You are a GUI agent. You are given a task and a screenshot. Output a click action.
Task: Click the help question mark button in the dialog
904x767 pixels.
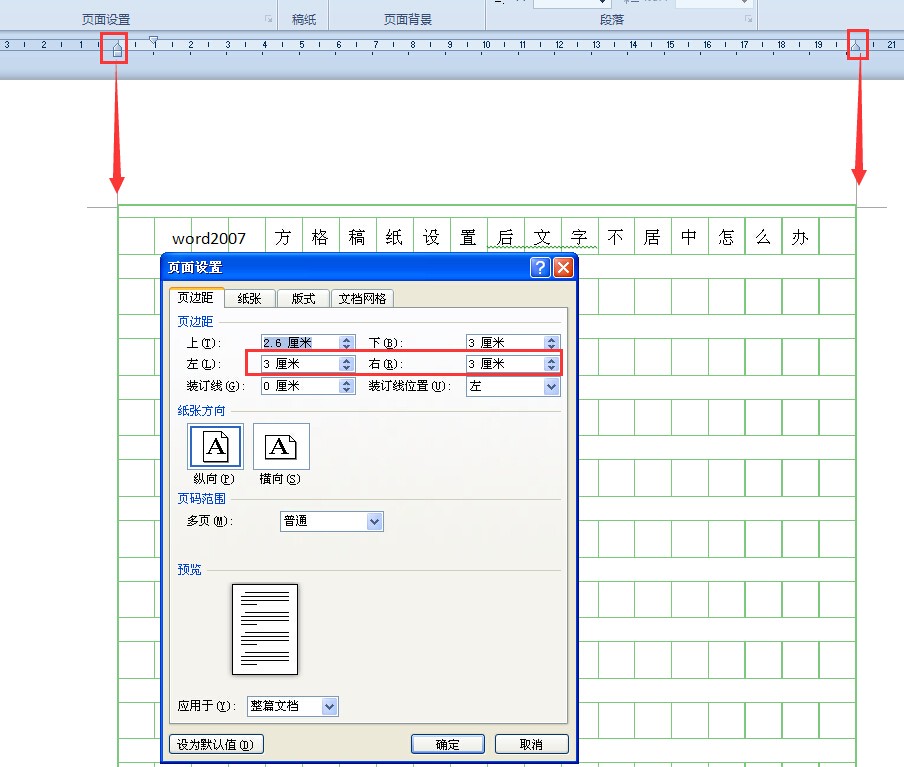[x=540, y=268]
